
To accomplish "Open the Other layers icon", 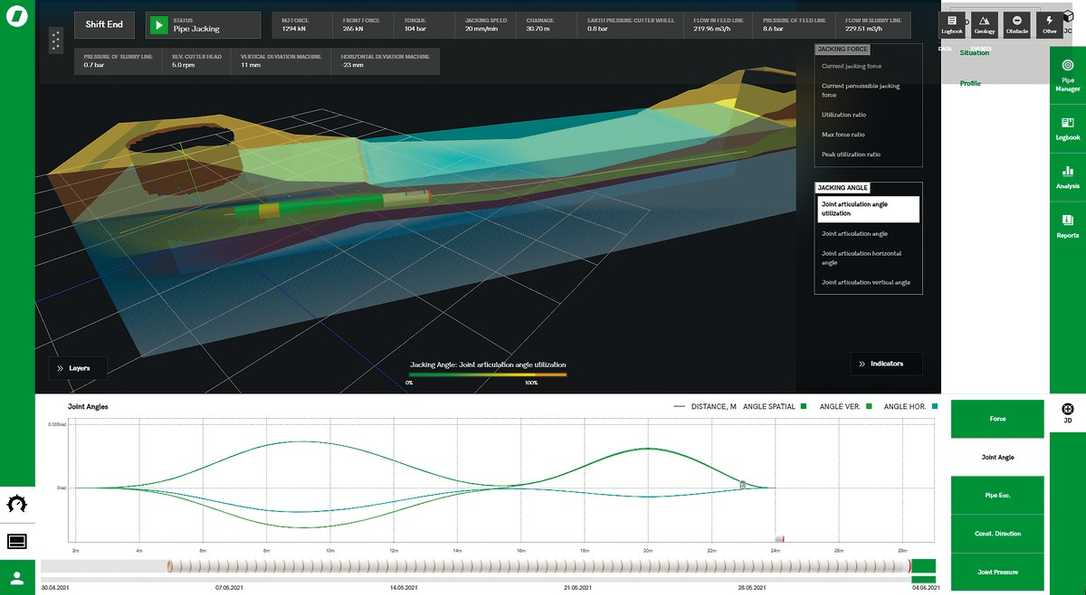I will 1048,23.
